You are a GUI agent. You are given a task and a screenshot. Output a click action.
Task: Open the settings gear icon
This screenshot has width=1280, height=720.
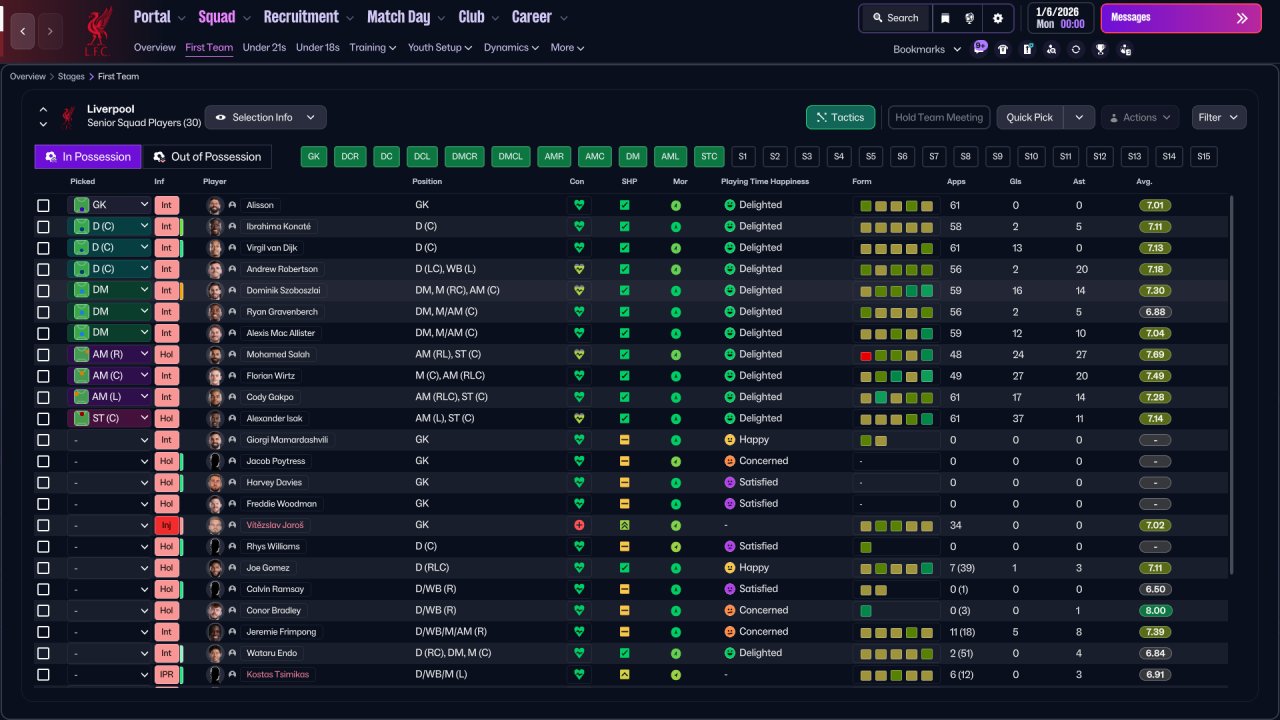(997, 18)
